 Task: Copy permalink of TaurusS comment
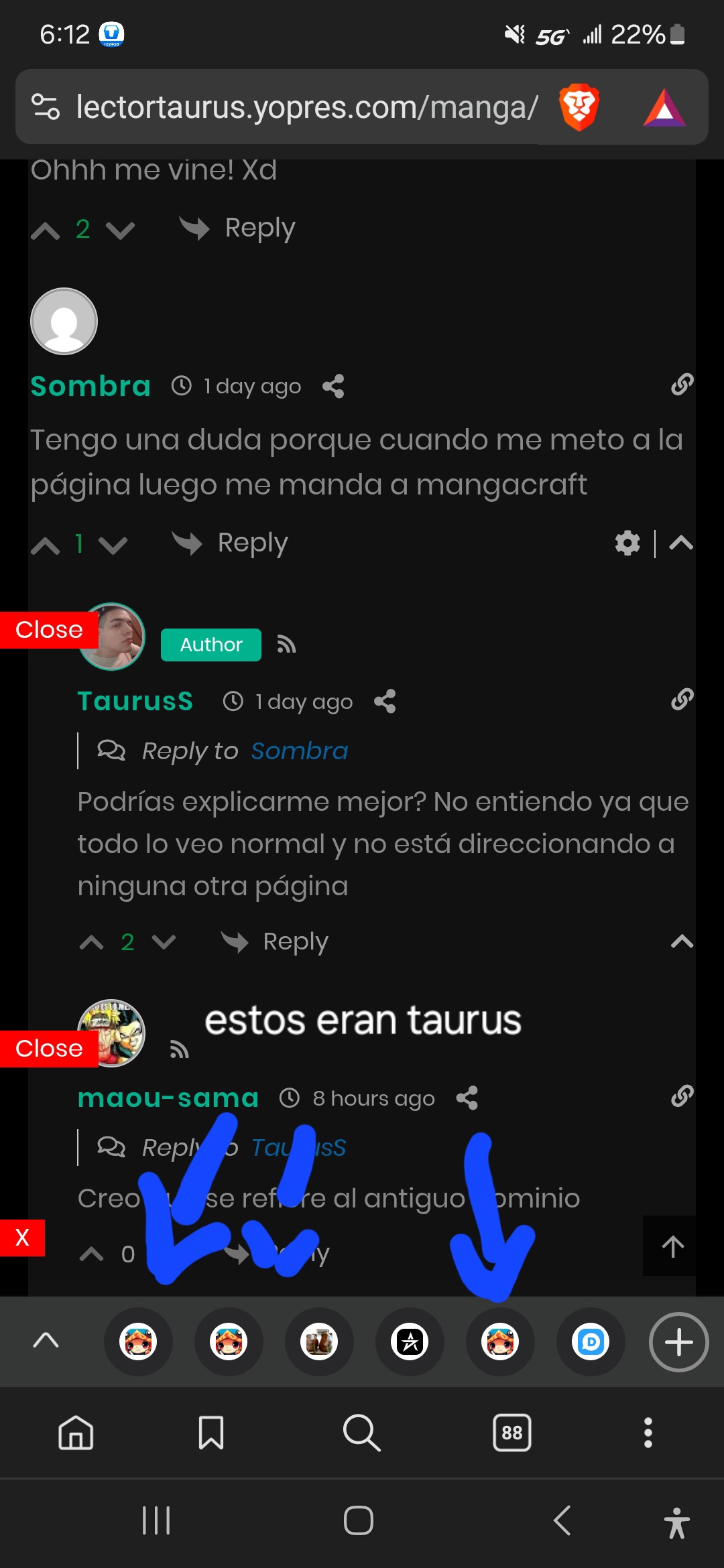point(682,699)
